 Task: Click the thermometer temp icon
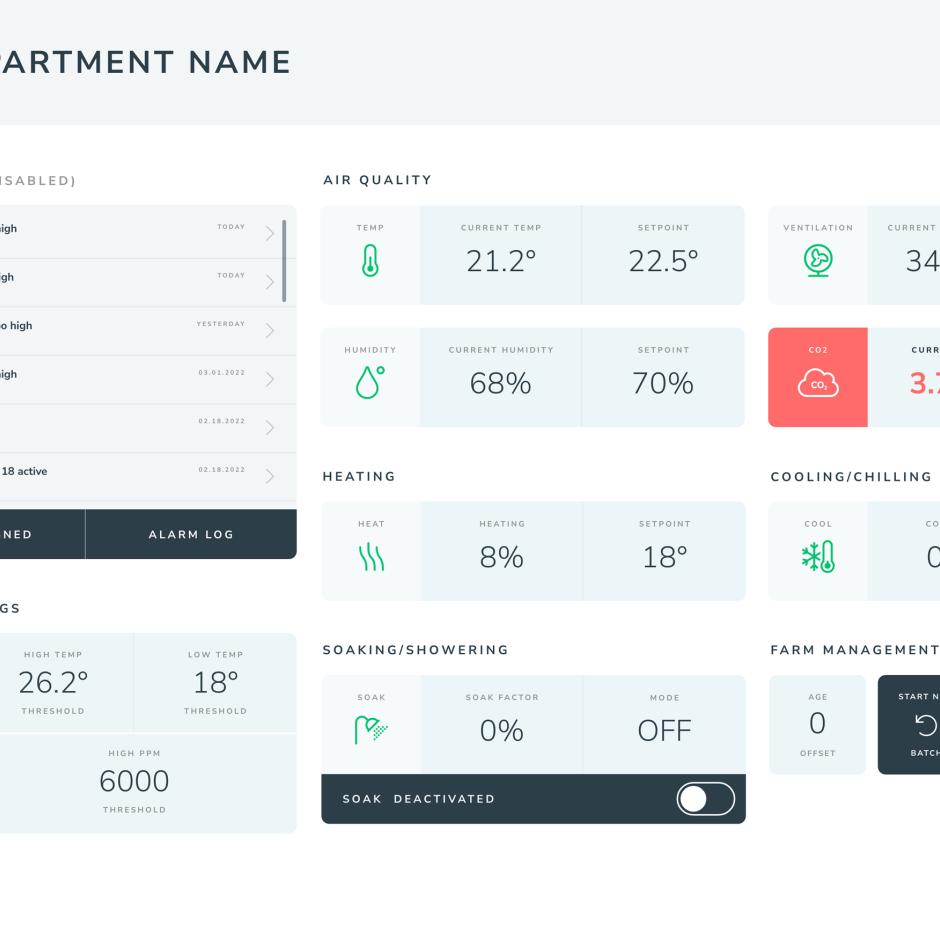coord(370,260)
